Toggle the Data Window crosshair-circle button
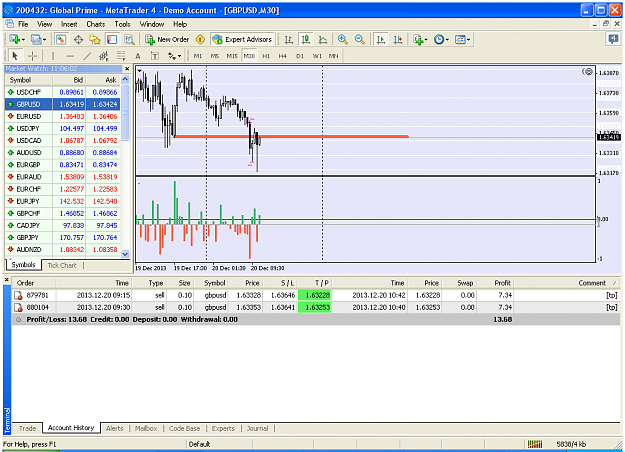The width and height of the screenshot is (625, 452). [78, 39]
